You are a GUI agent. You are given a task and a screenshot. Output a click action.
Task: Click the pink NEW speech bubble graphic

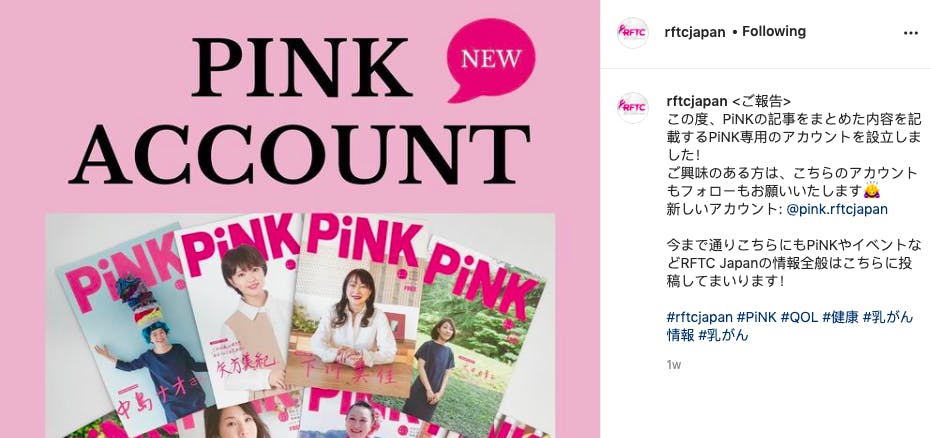point(491,59)
